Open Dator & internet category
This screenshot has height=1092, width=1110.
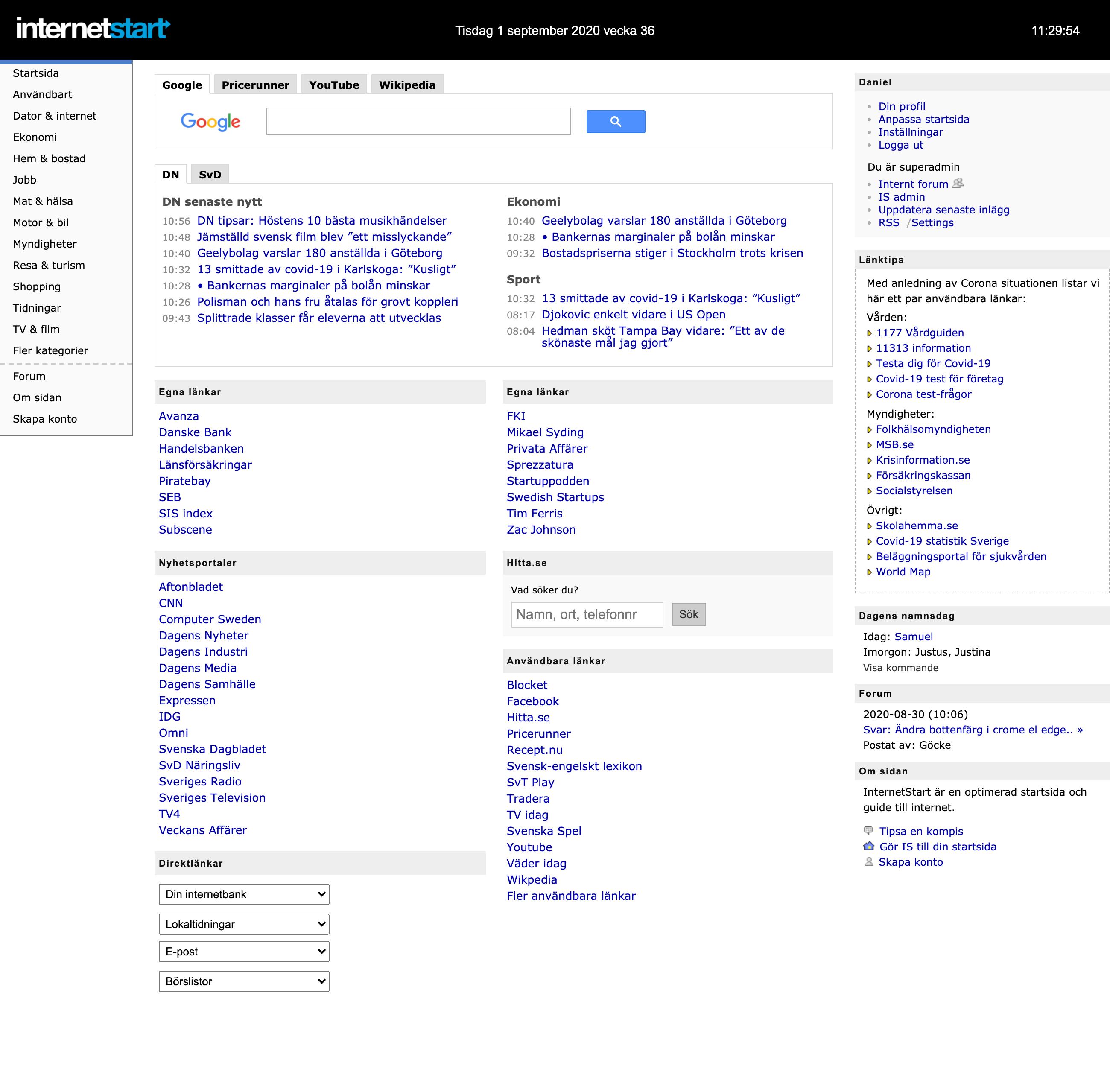click(55, 116)
